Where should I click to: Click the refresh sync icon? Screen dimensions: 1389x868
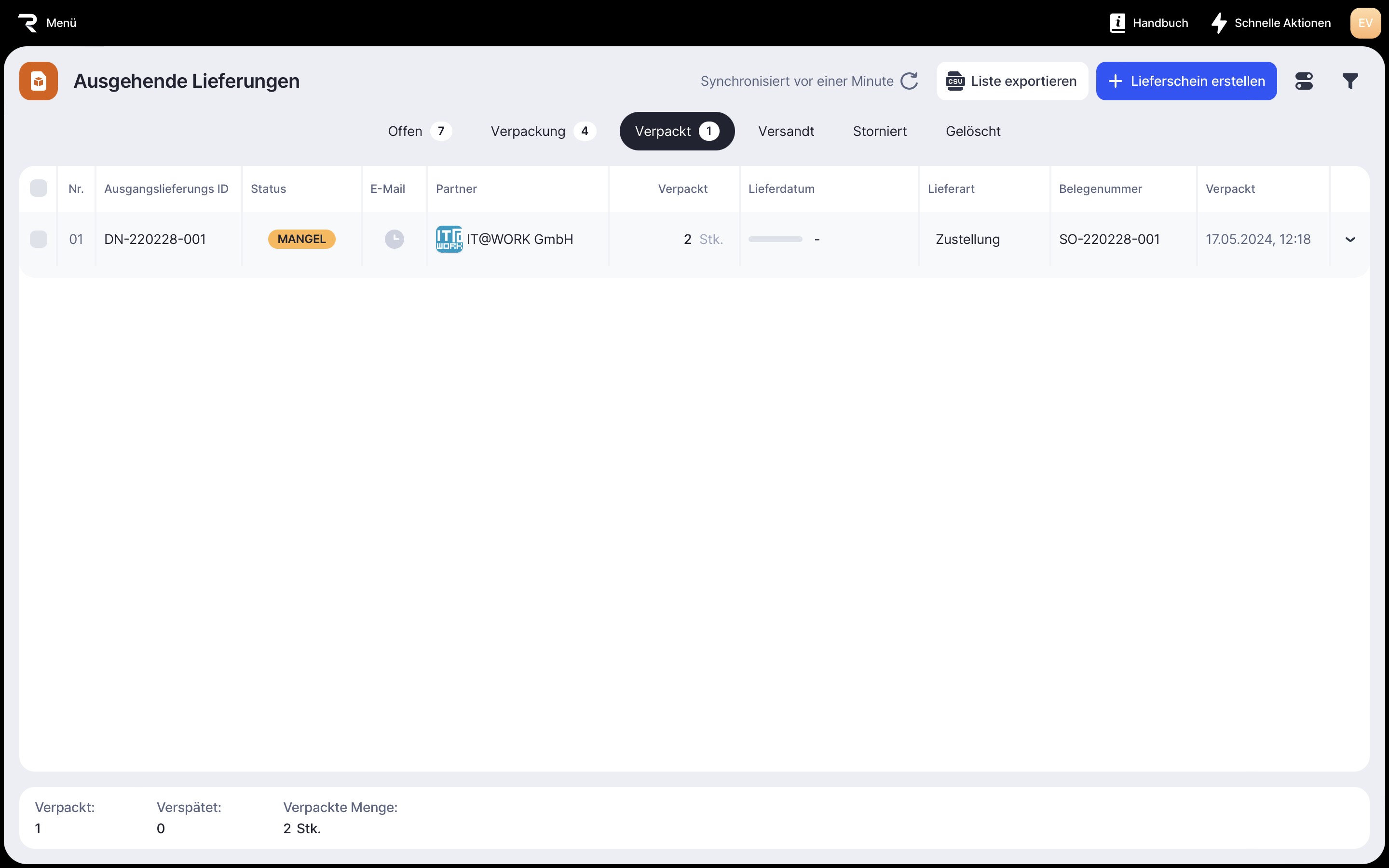tap(909, 81)
